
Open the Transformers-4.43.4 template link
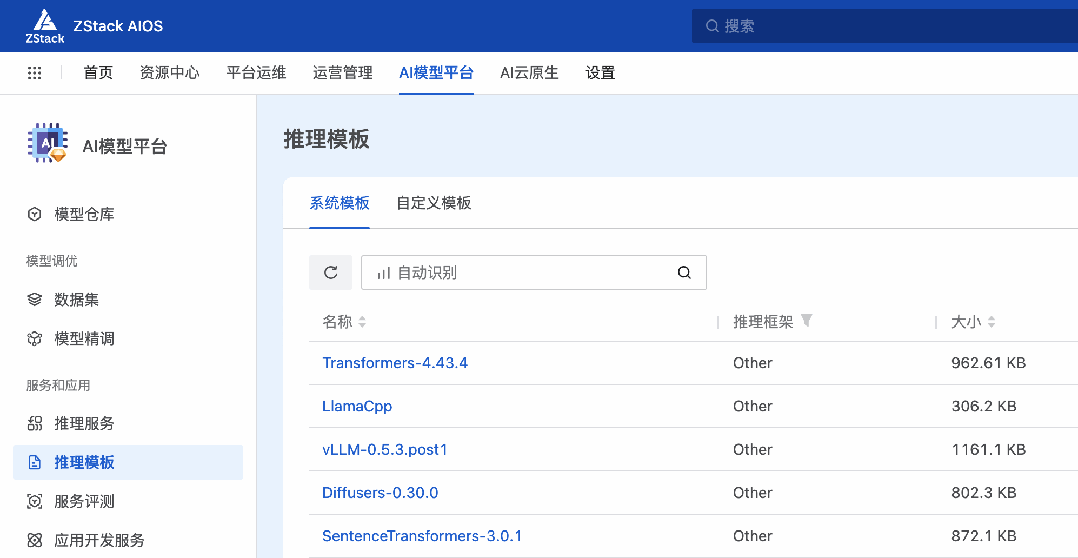[395, 363]
